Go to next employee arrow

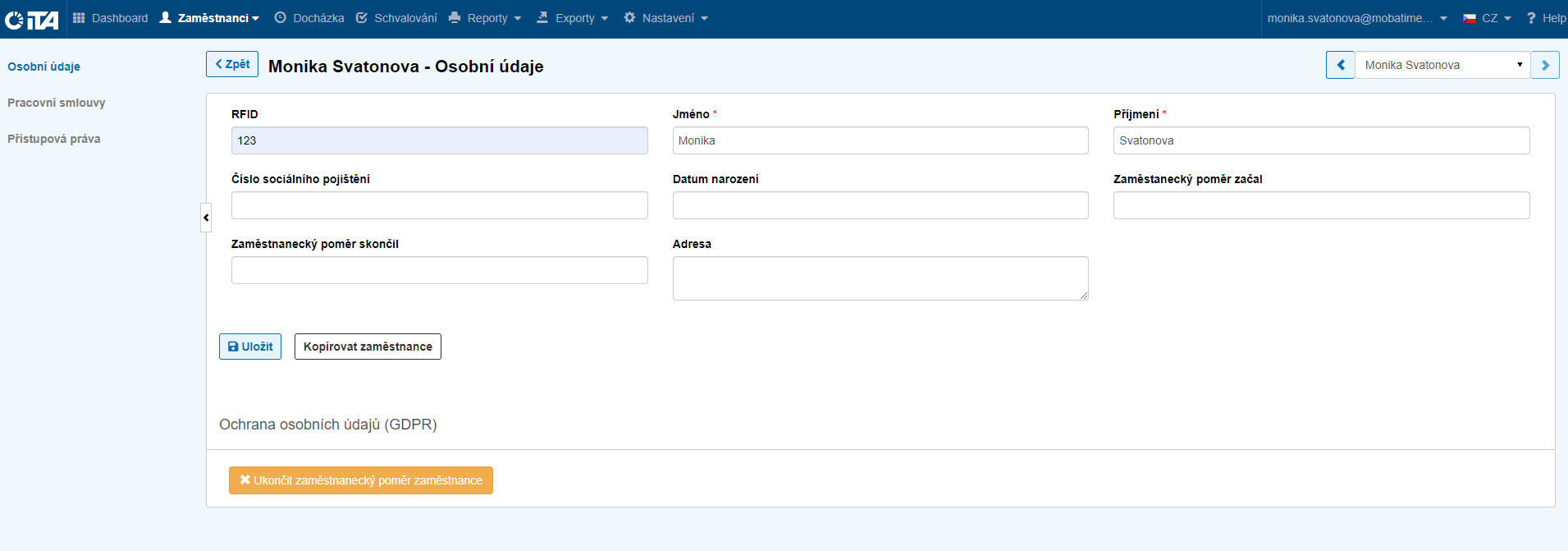1545,65
